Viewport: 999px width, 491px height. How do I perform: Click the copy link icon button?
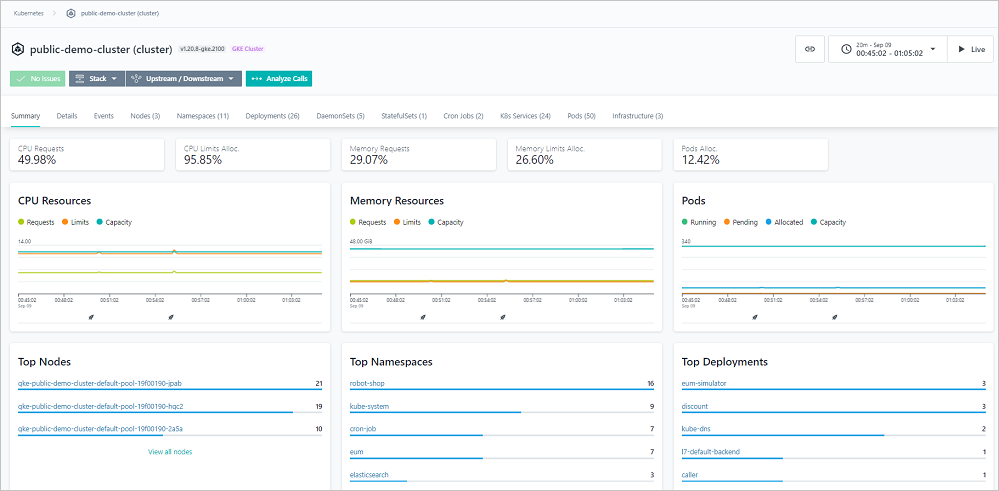pos(810,49)
